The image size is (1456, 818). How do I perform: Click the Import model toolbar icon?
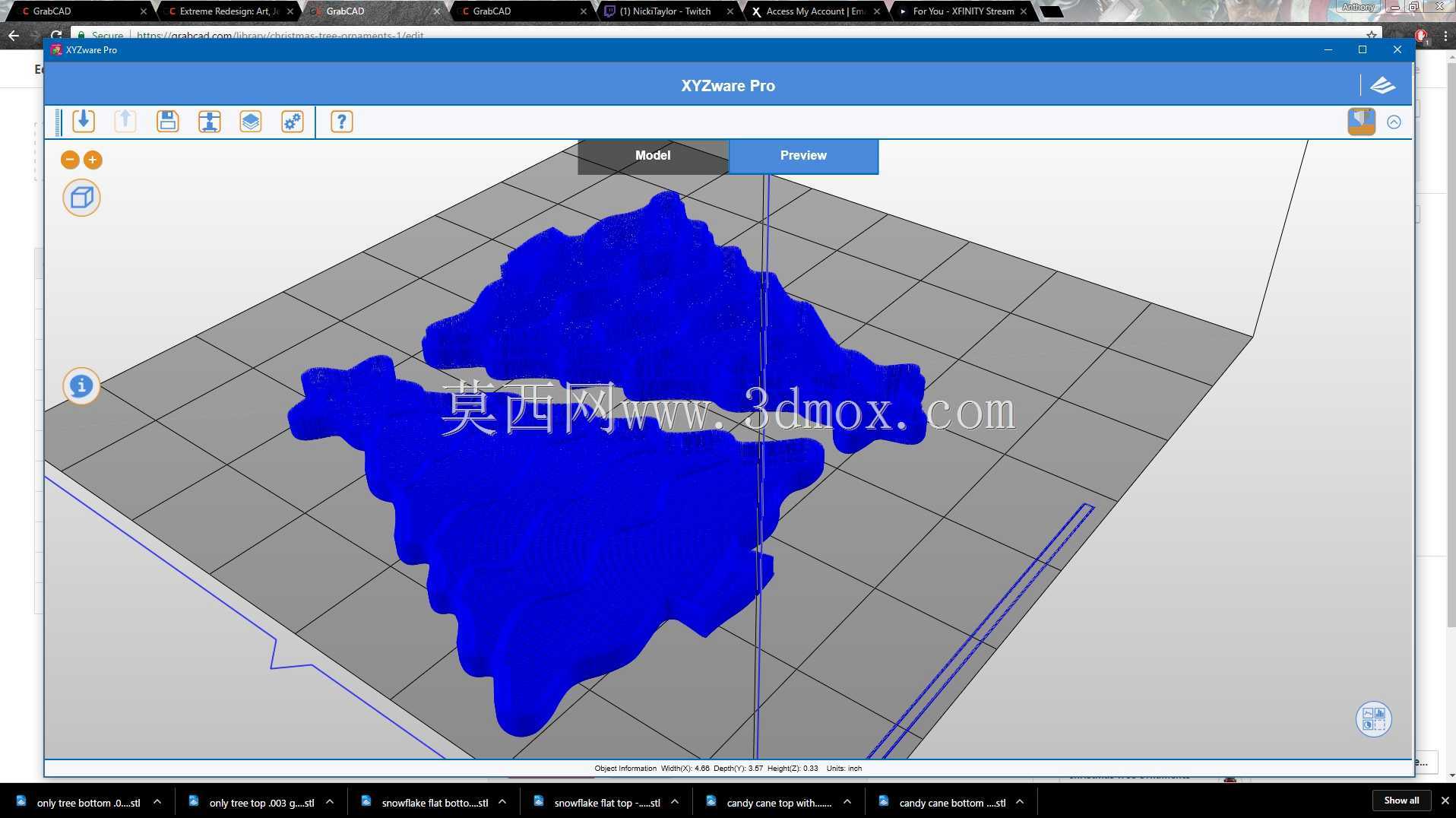(x=84, y=122)
